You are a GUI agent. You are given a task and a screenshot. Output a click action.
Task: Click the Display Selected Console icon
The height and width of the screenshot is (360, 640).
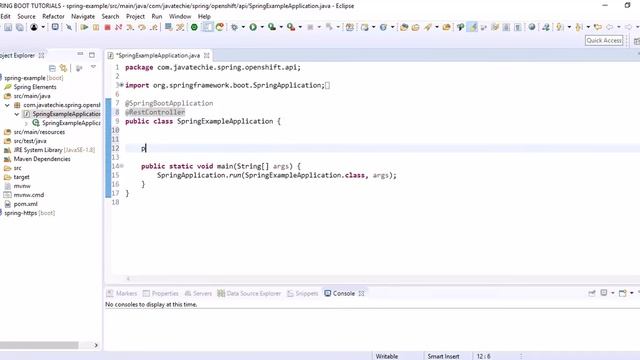pos(604,293)
